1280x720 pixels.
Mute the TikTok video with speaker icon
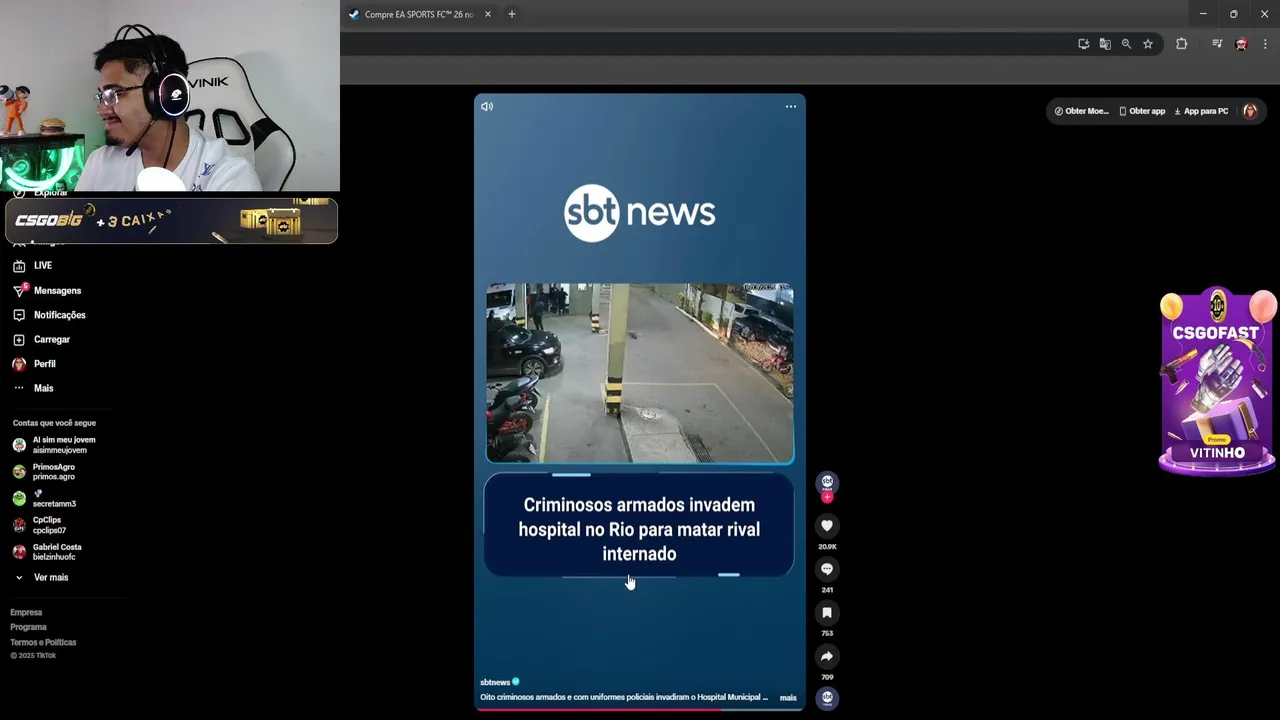point(487,106)
